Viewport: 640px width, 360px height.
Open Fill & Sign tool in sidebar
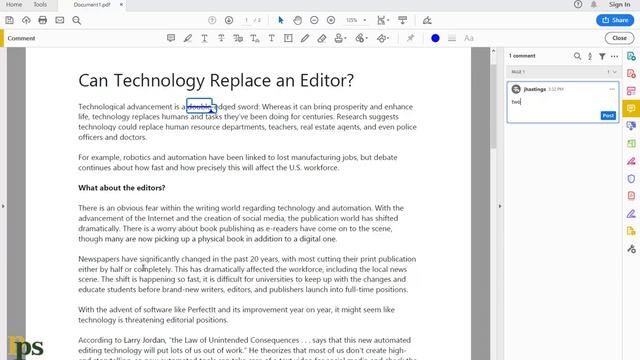pyautogui.click(x=631, y=214)
